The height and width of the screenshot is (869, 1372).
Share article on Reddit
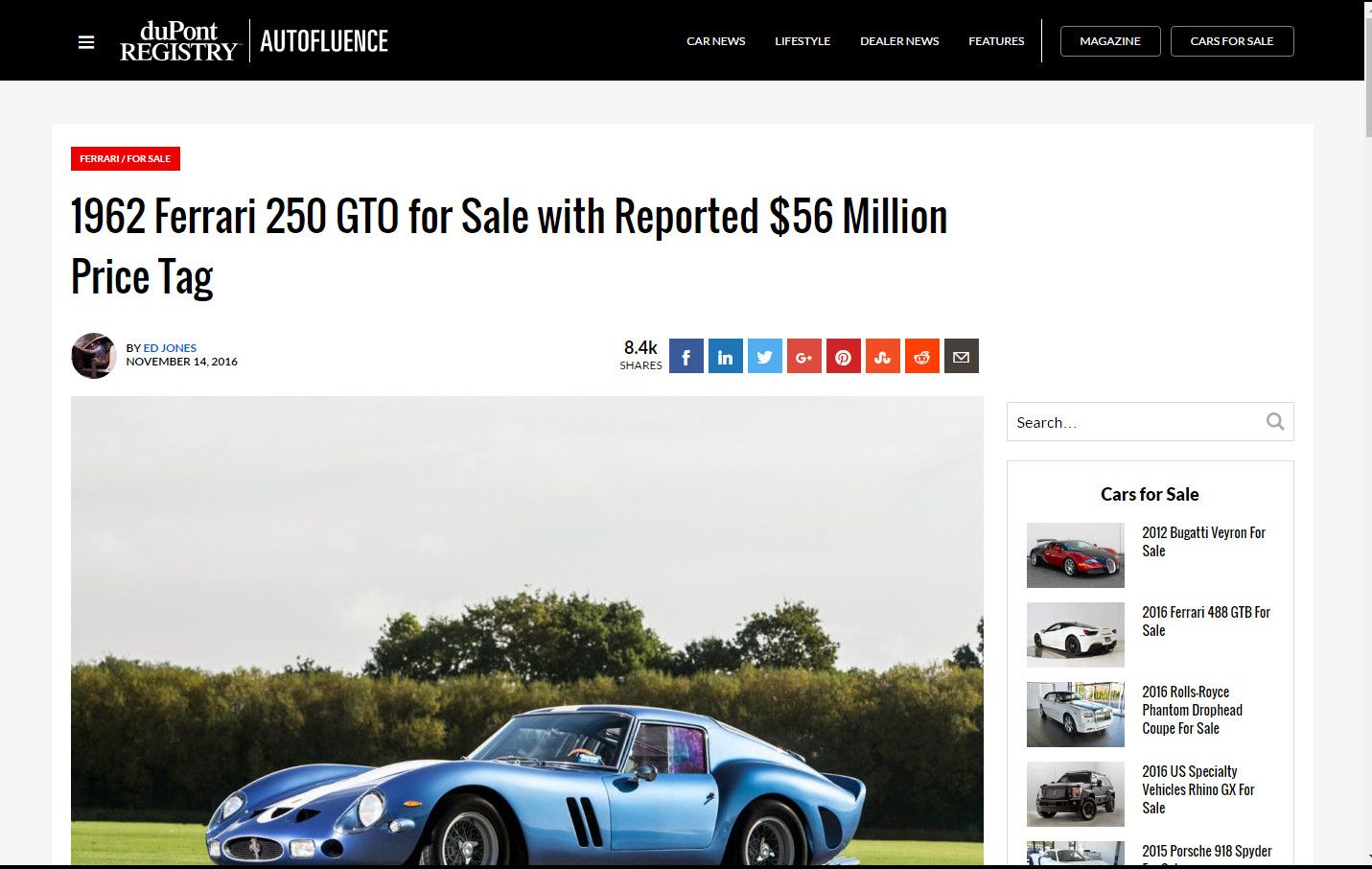[922, 357]
